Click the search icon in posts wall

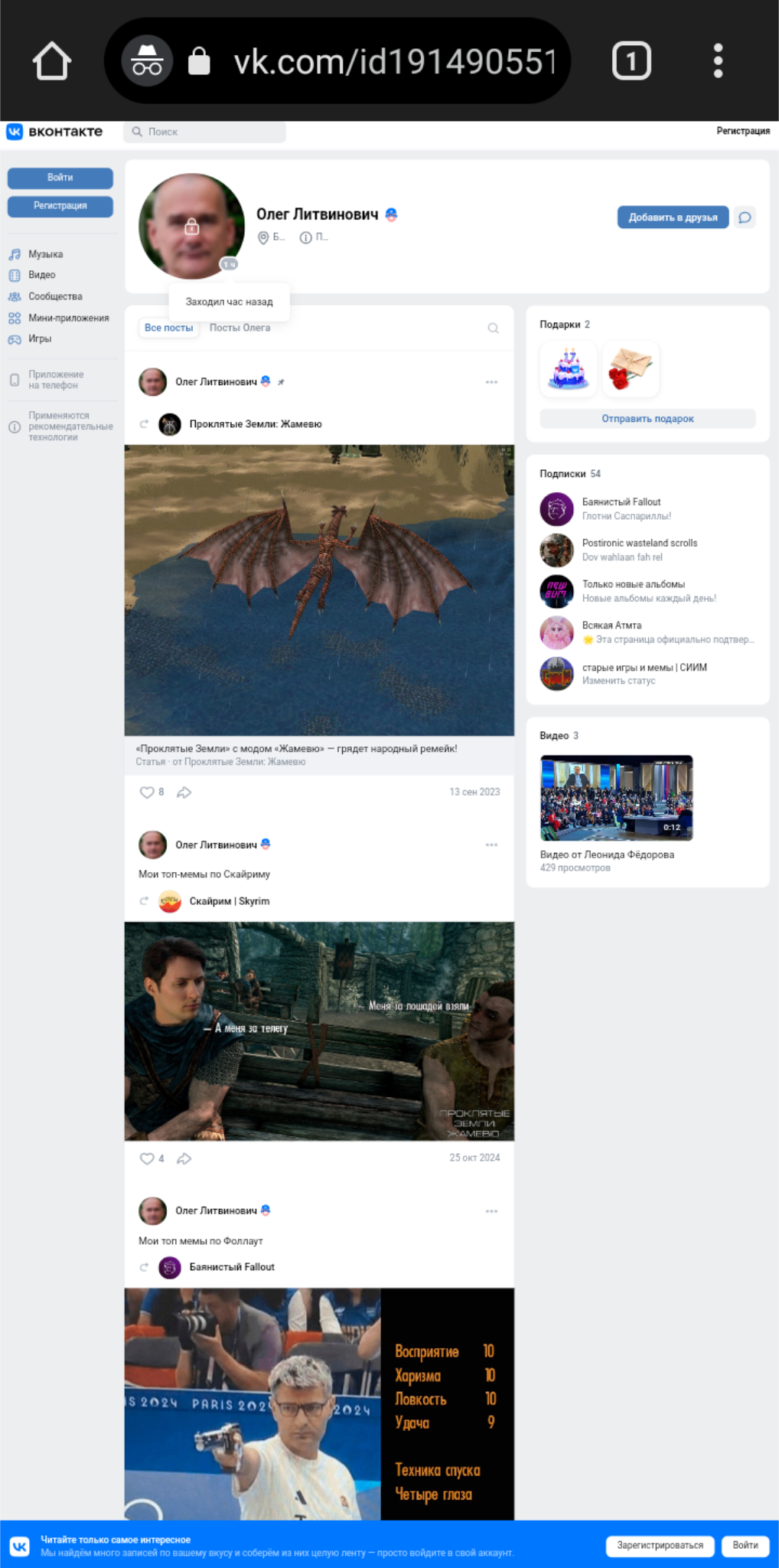[494, 328]
